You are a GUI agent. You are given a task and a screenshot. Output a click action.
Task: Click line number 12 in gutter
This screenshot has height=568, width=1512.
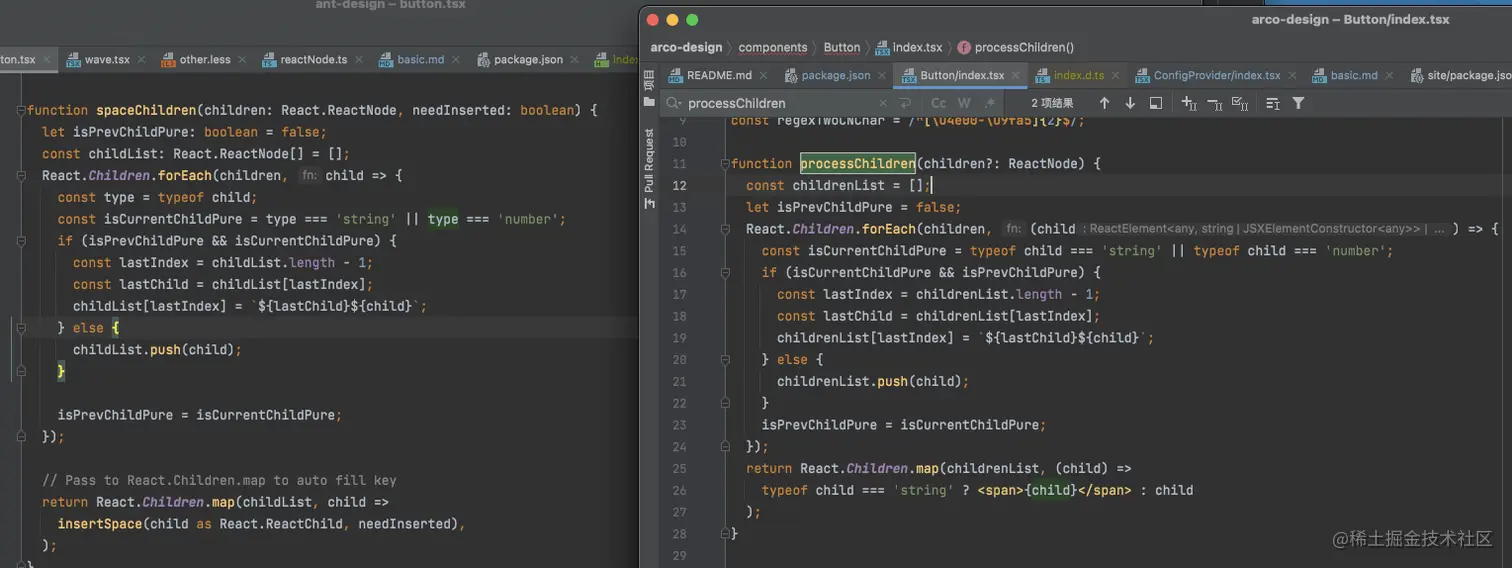point(680,186)
